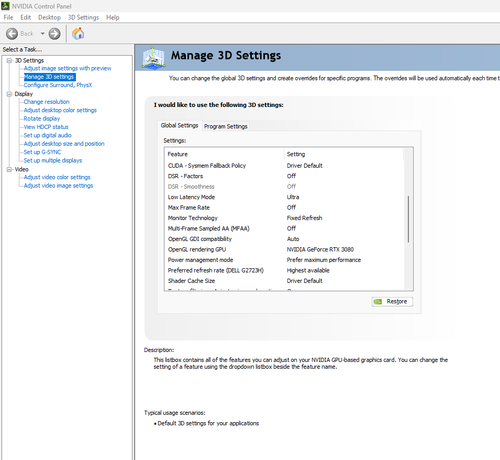Open the Help menu
Screen dimensions: 500x460
pos(113,17)
